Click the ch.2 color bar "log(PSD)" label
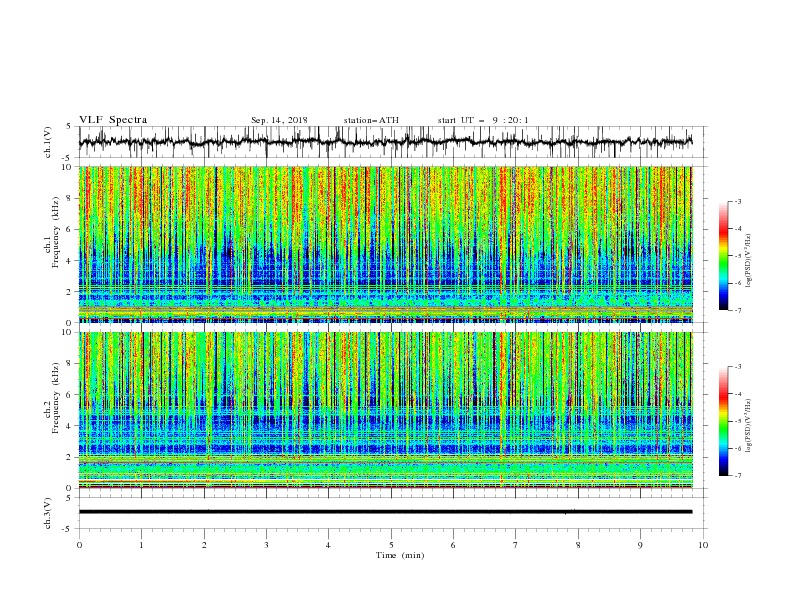Screen dimensions: 792x612 coord(748,426)
